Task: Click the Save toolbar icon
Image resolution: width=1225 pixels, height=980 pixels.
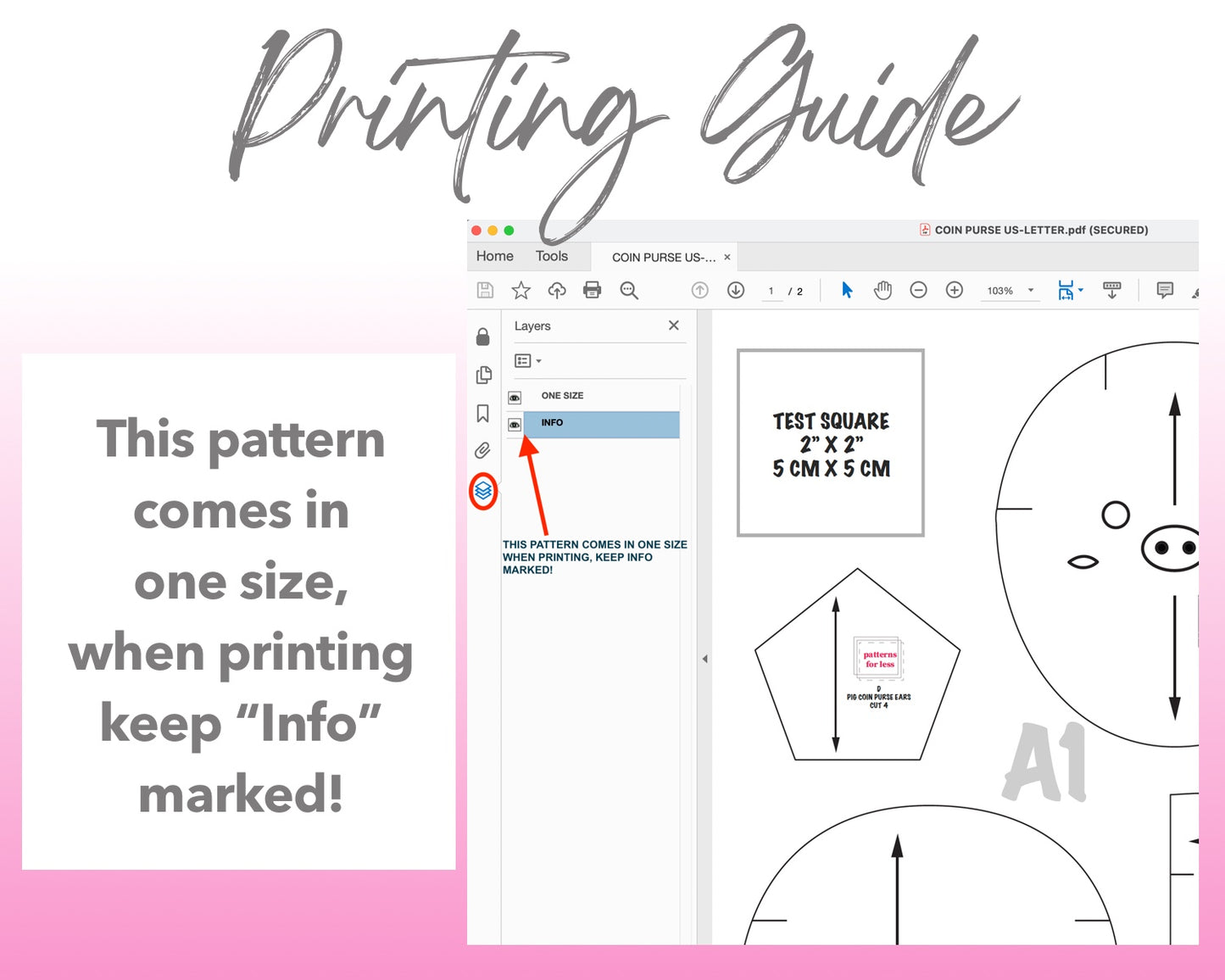Action: [484, 290]
